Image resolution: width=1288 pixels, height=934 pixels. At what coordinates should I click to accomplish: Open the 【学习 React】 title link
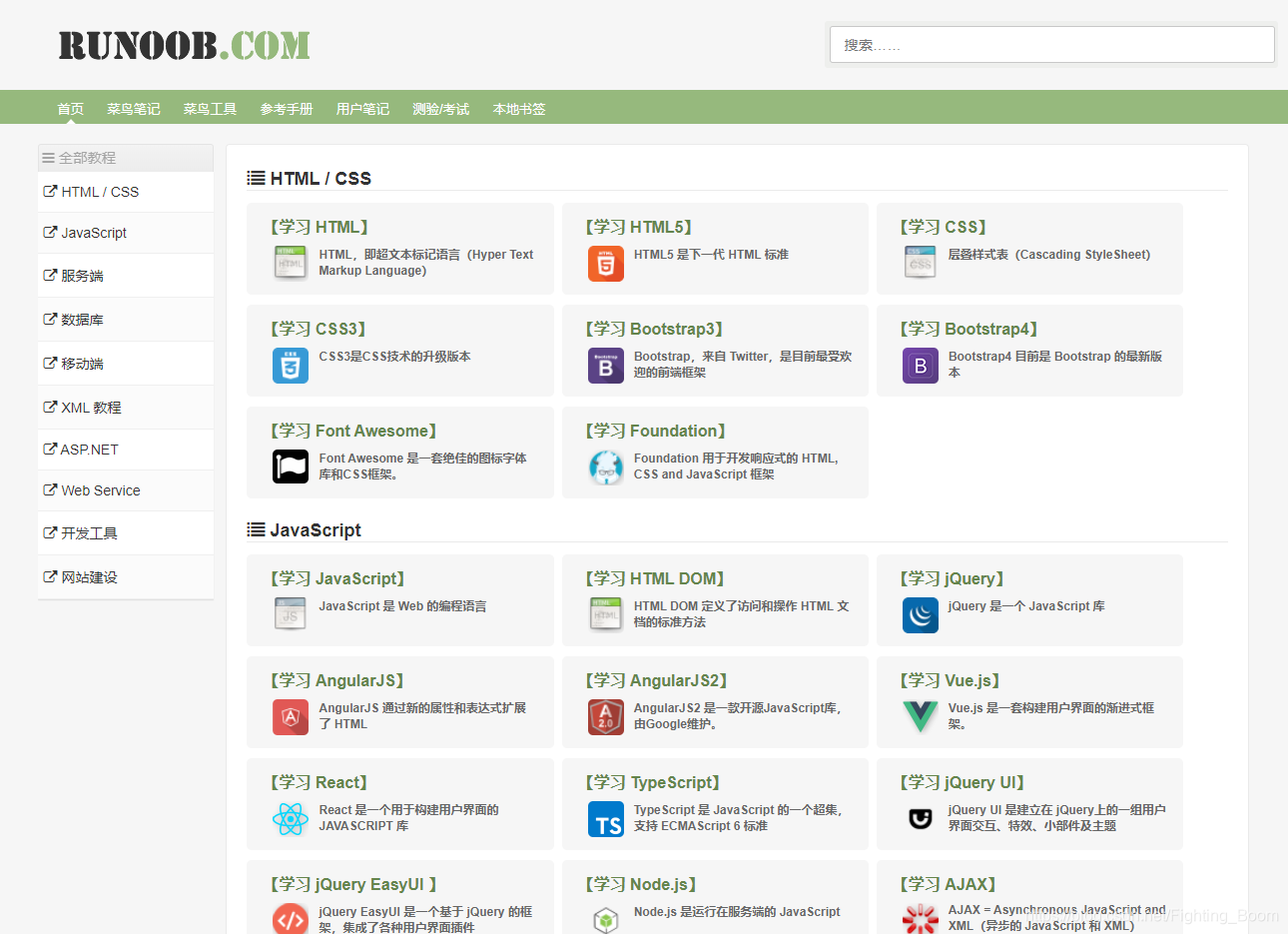point(320,782)
